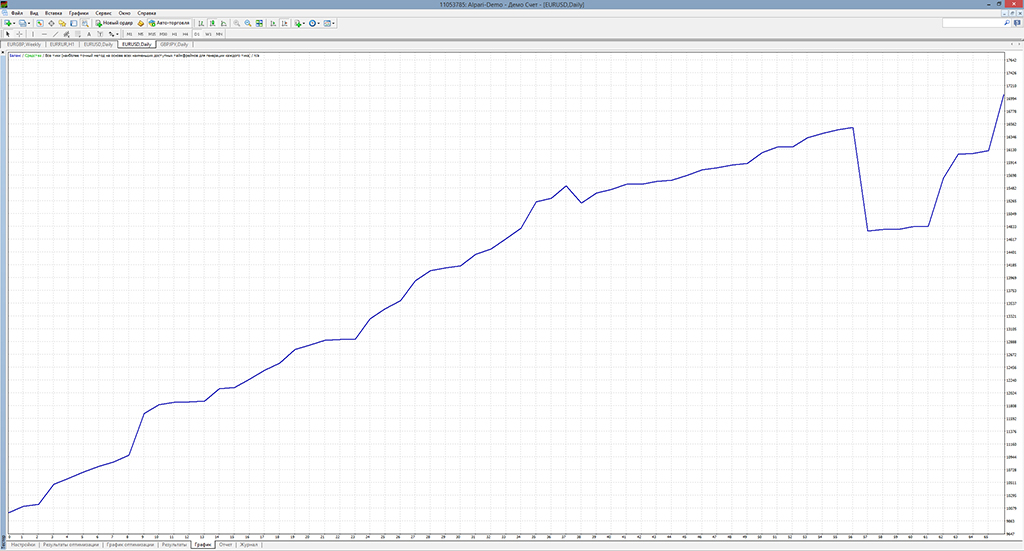Click the profiles icon

click(22, 24)
